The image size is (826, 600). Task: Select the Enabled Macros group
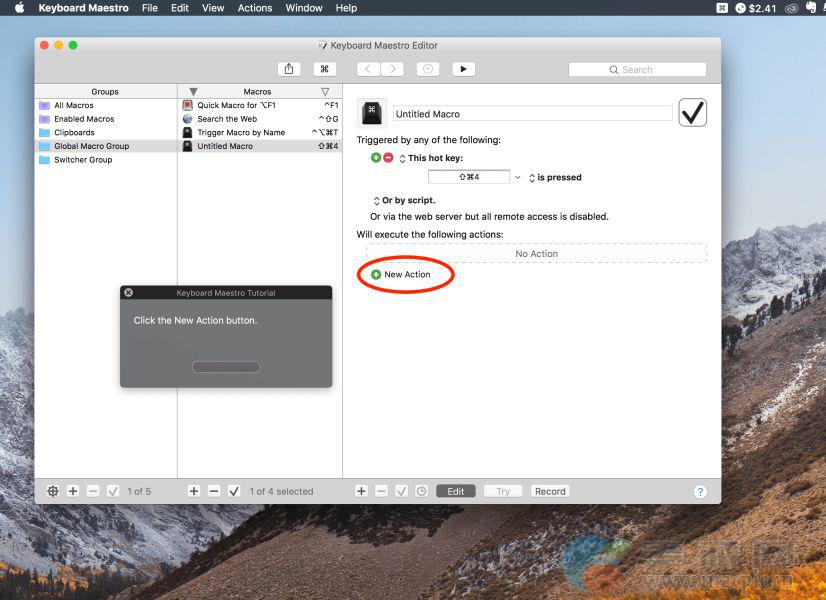click(106, 119)
